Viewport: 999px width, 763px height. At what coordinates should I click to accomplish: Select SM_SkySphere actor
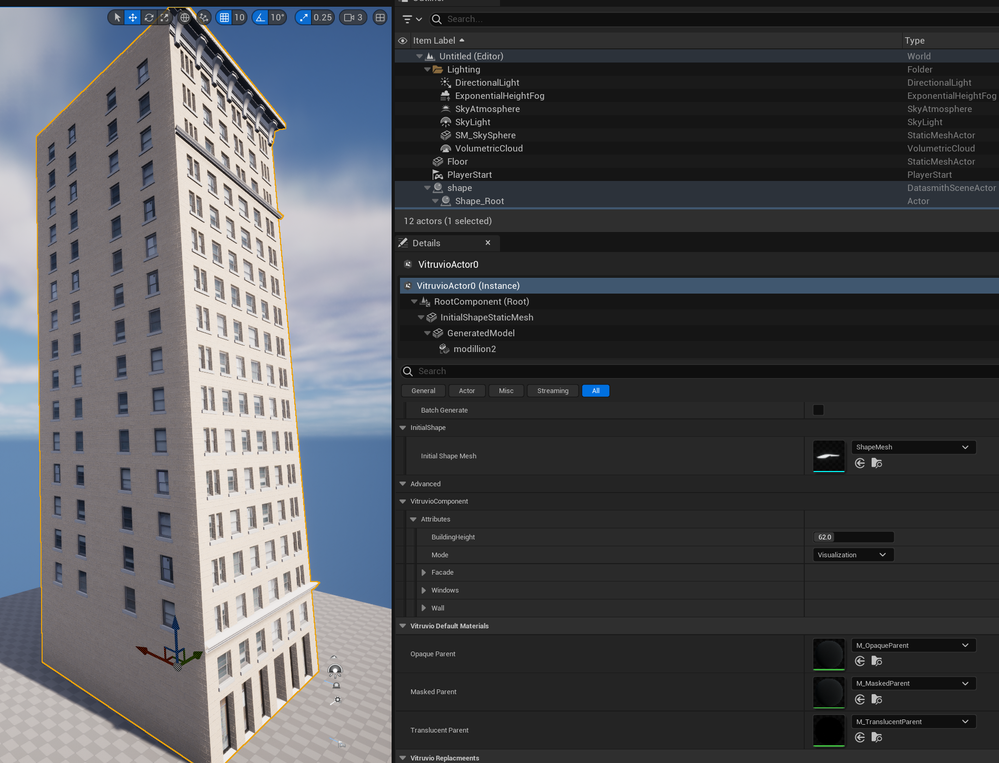485,135
